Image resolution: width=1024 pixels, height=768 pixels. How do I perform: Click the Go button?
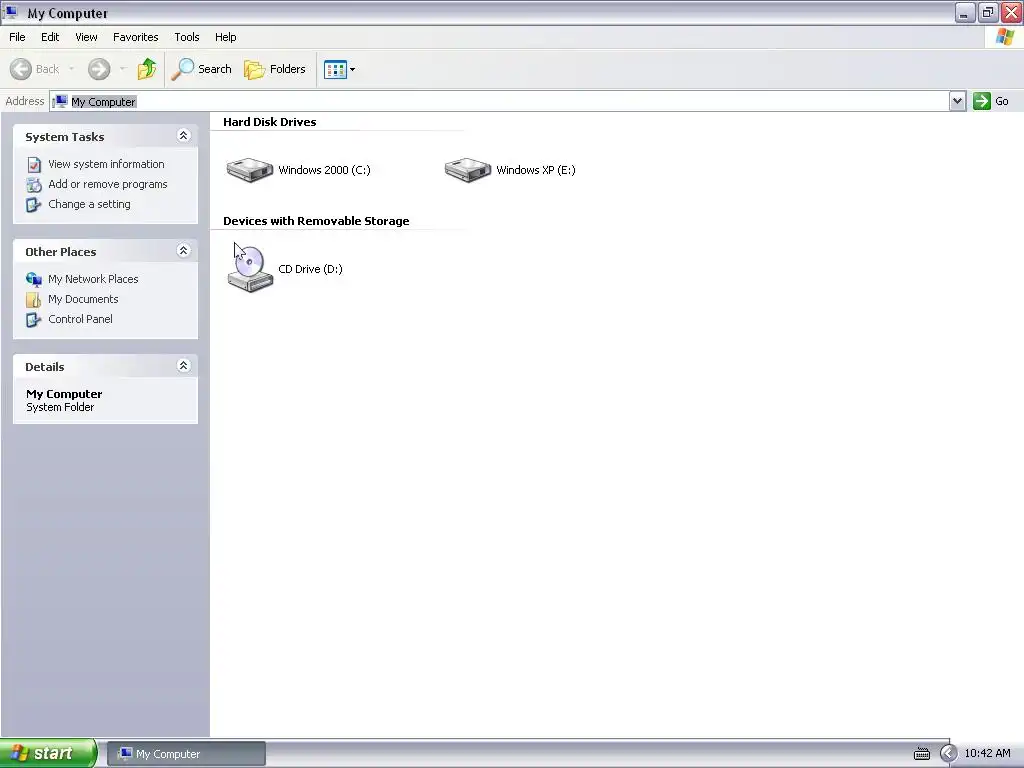(991, 101)
